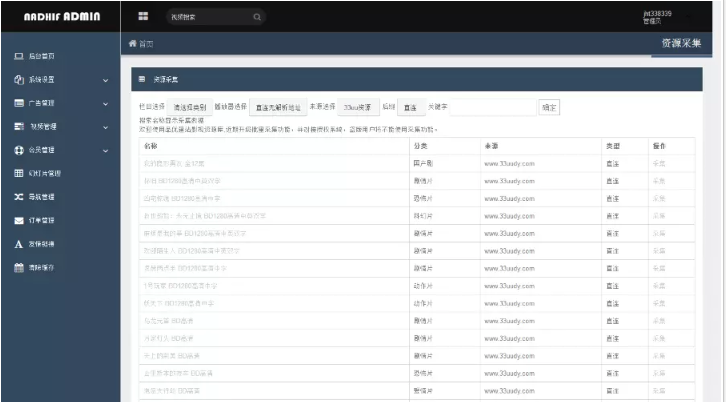This screenshot has height=402, width=726.
Task: Expand the system settings chevron arrow
Action: pos(106,80)
